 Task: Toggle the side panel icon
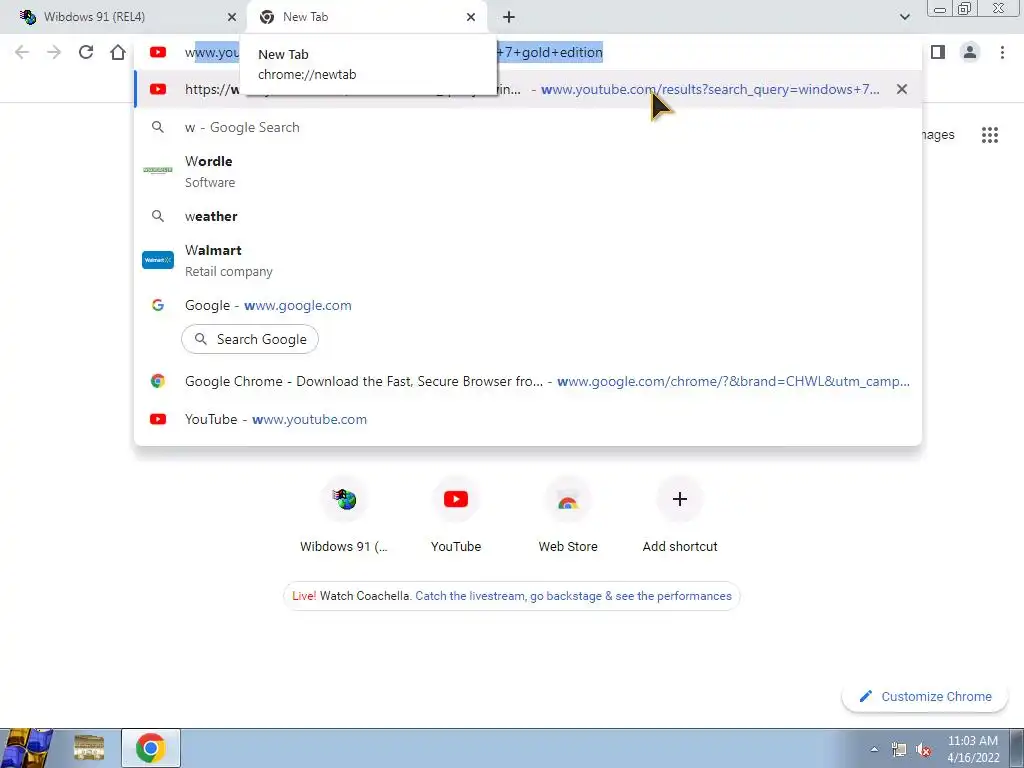[938, 52]
